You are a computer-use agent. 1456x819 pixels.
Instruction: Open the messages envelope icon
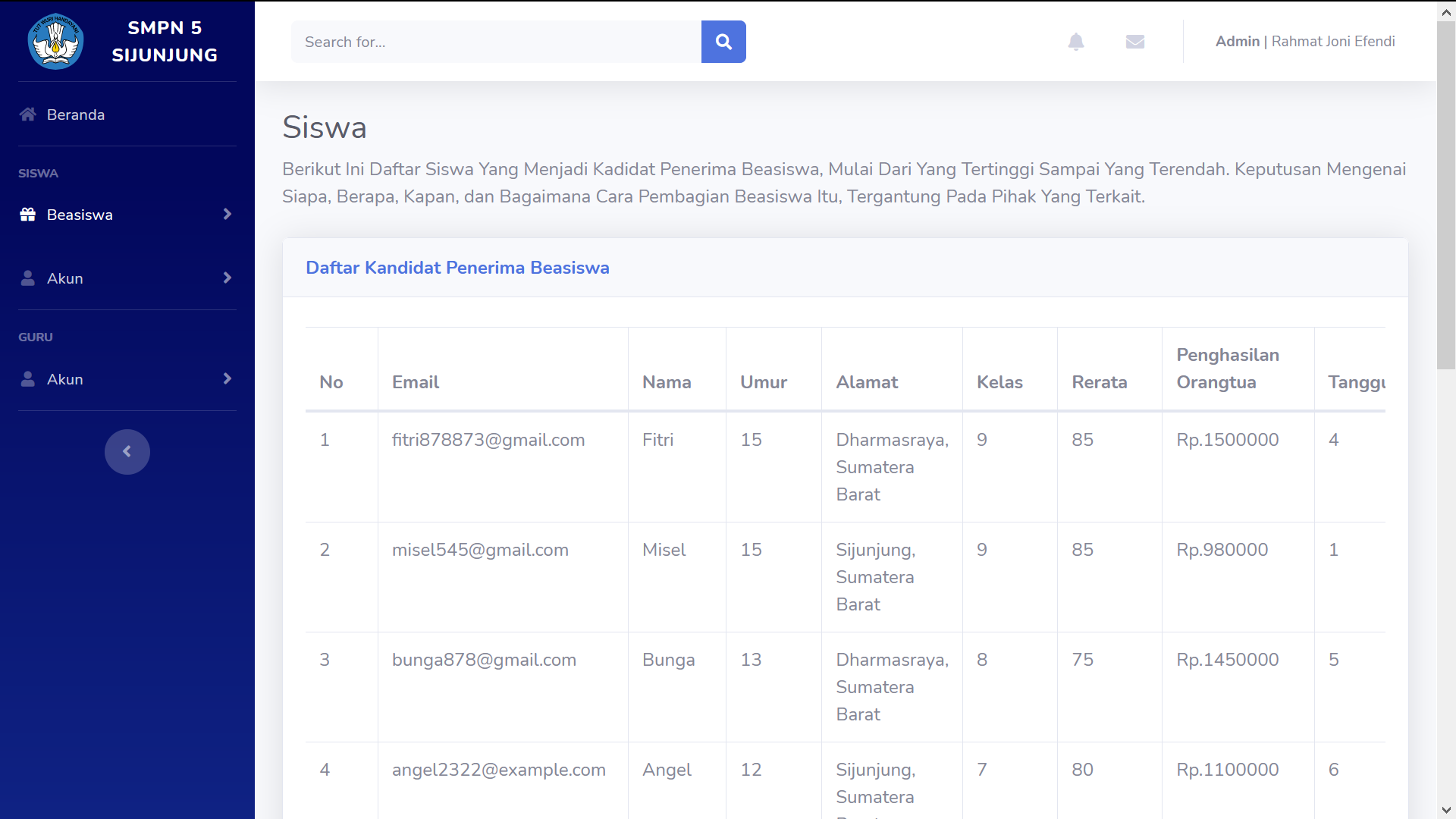[1134, 42]
